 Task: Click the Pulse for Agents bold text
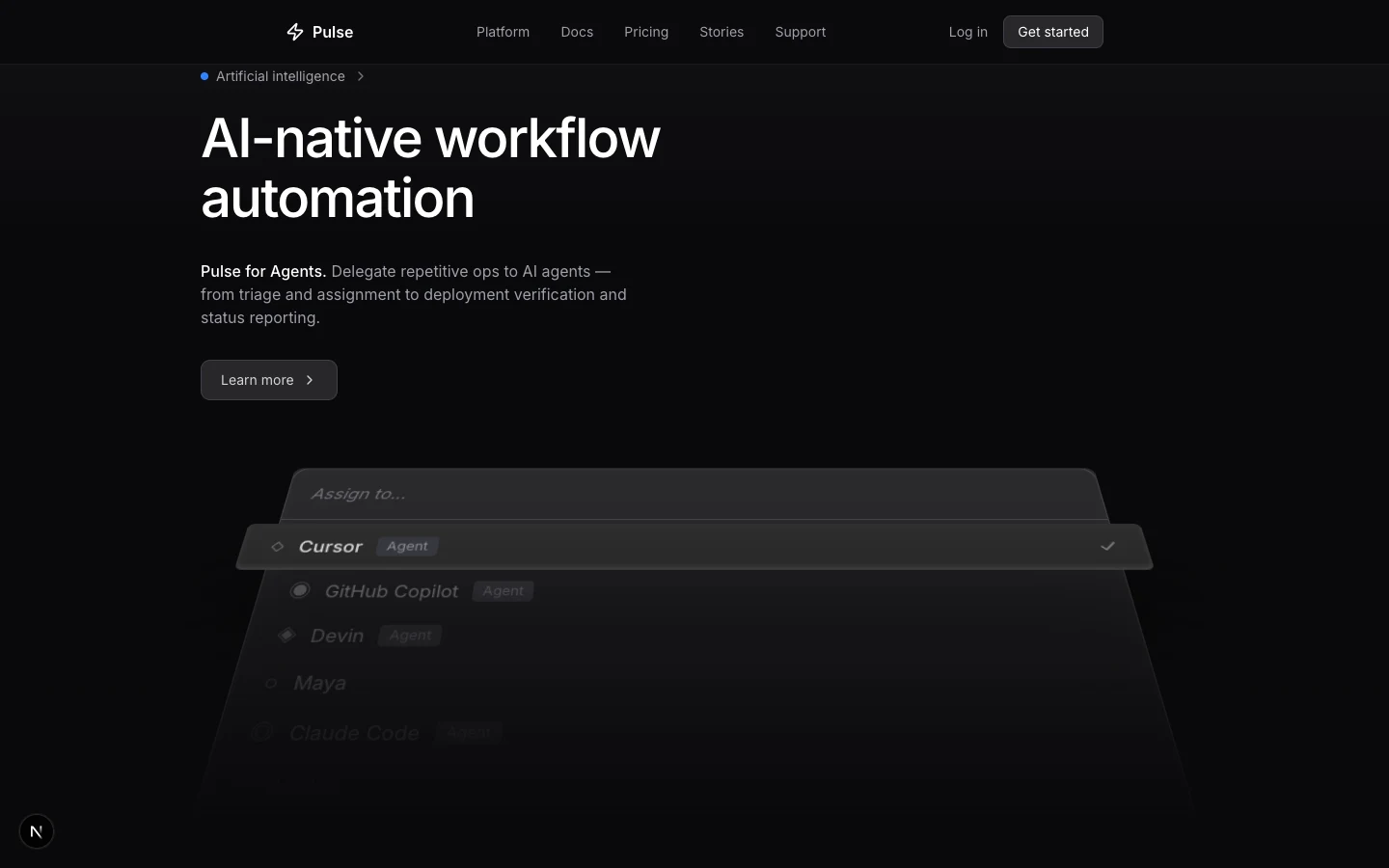coord(263,271)
